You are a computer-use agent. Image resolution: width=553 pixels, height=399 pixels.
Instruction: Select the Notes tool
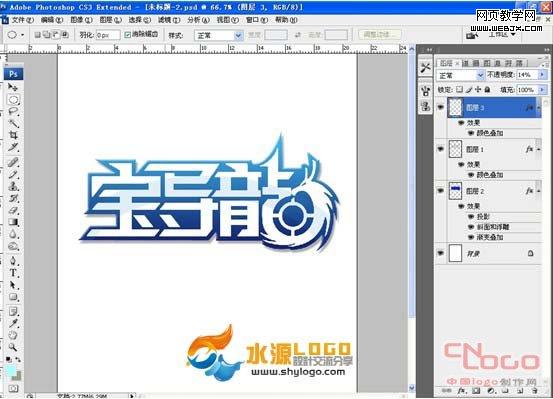[x=13, y=312]
